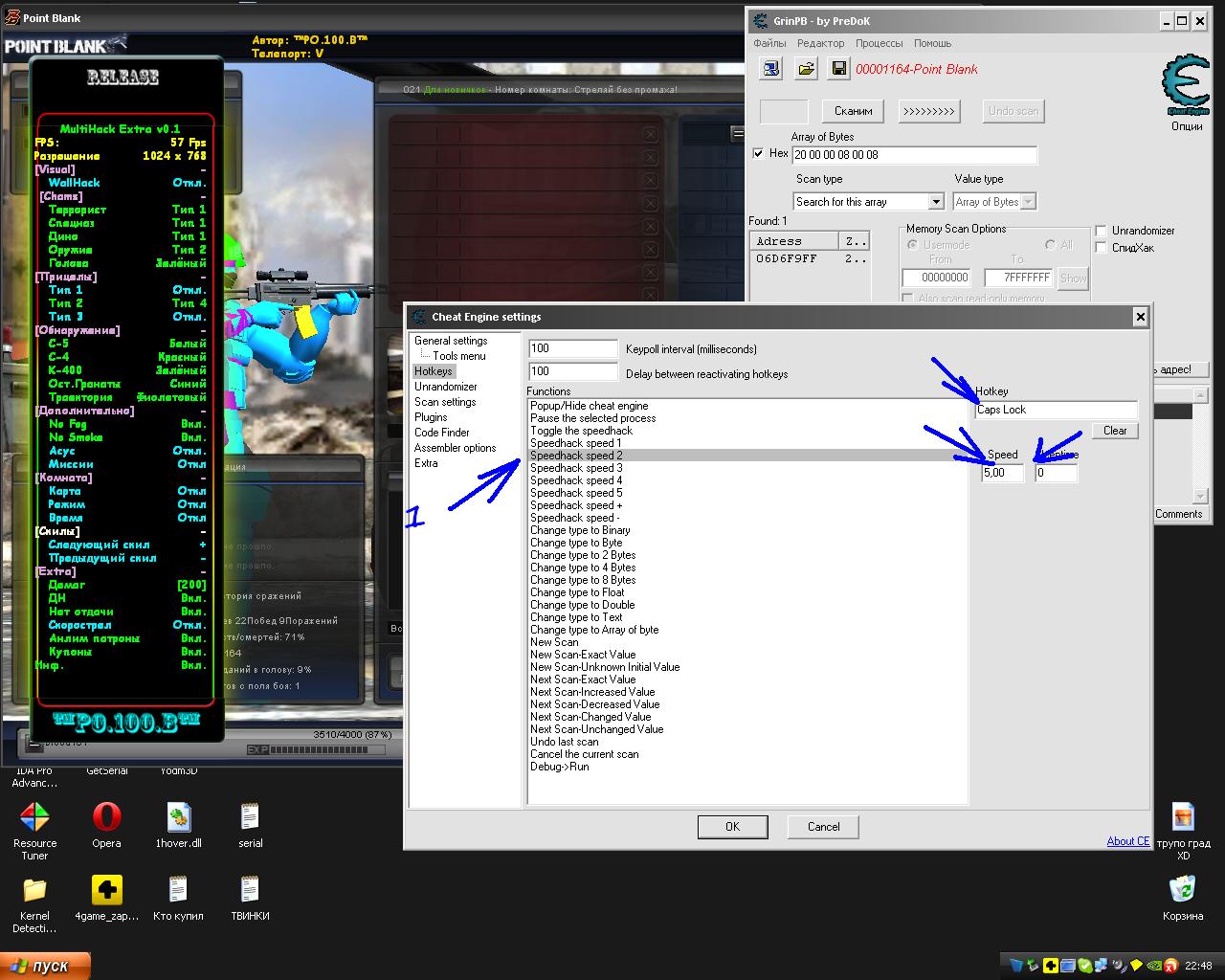Click the Cheat Engine logo above Опции

pos(1186,86)
